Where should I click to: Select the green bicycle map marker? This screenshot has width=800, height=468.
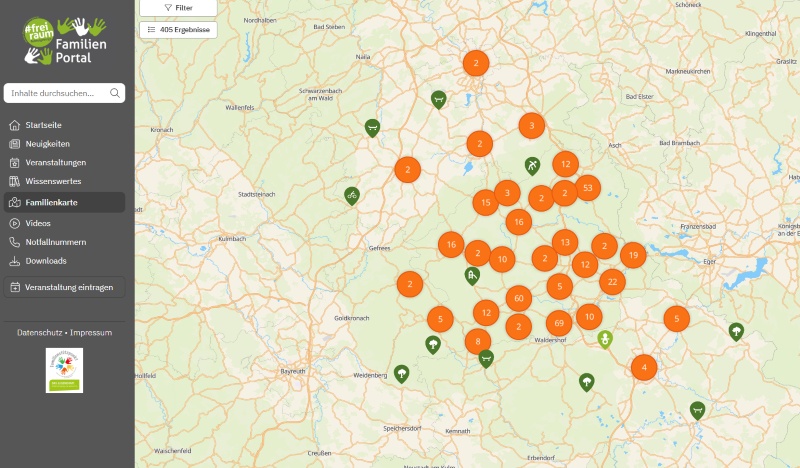pyautogui.click(x=351, y=194)
